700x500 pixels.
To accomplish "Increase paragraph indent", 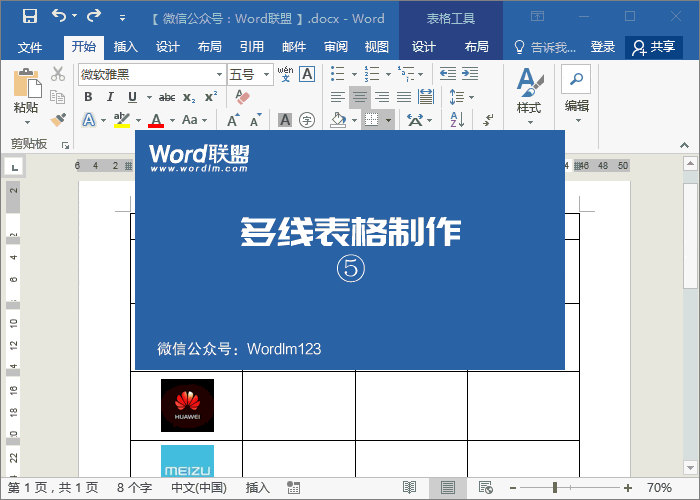I will click(x=470, y=74).
